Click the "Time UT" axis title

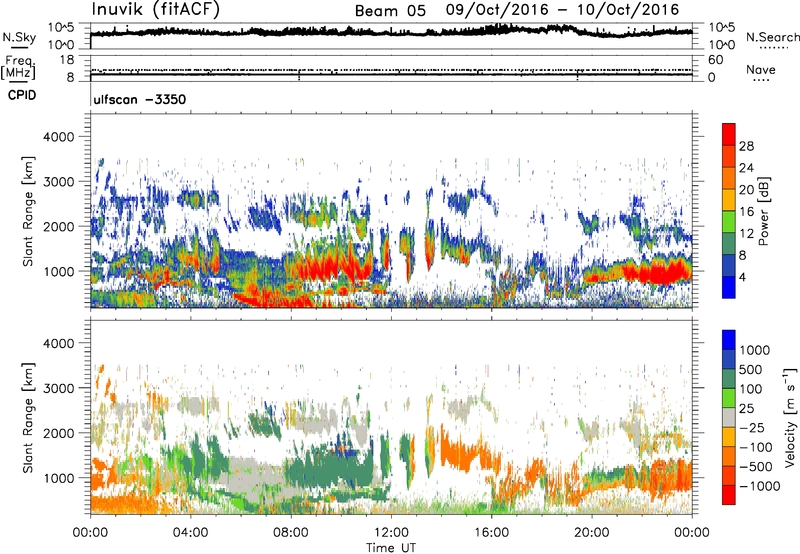point(391,548)
